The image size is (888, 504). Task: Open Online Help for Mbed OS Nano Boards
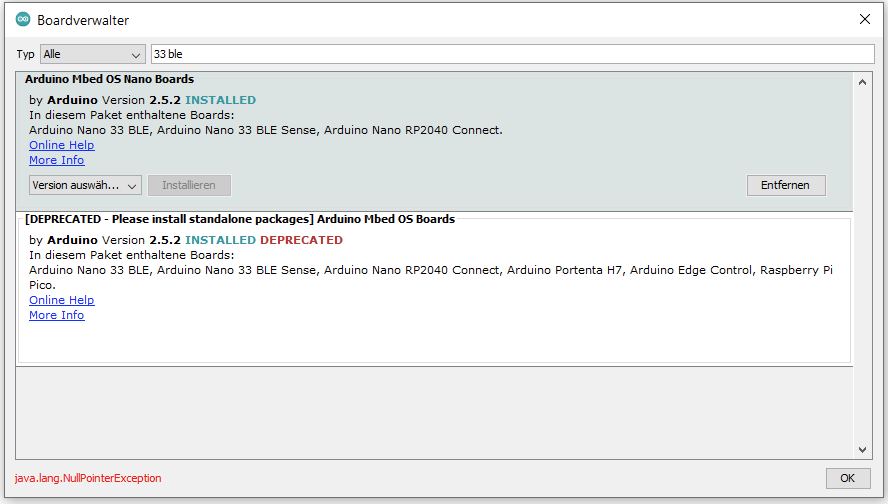coord(62,145)
